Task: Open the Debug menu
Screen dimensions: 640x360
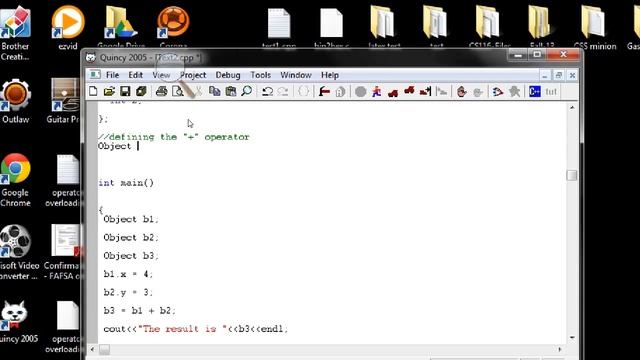Action: click(228, 75)
